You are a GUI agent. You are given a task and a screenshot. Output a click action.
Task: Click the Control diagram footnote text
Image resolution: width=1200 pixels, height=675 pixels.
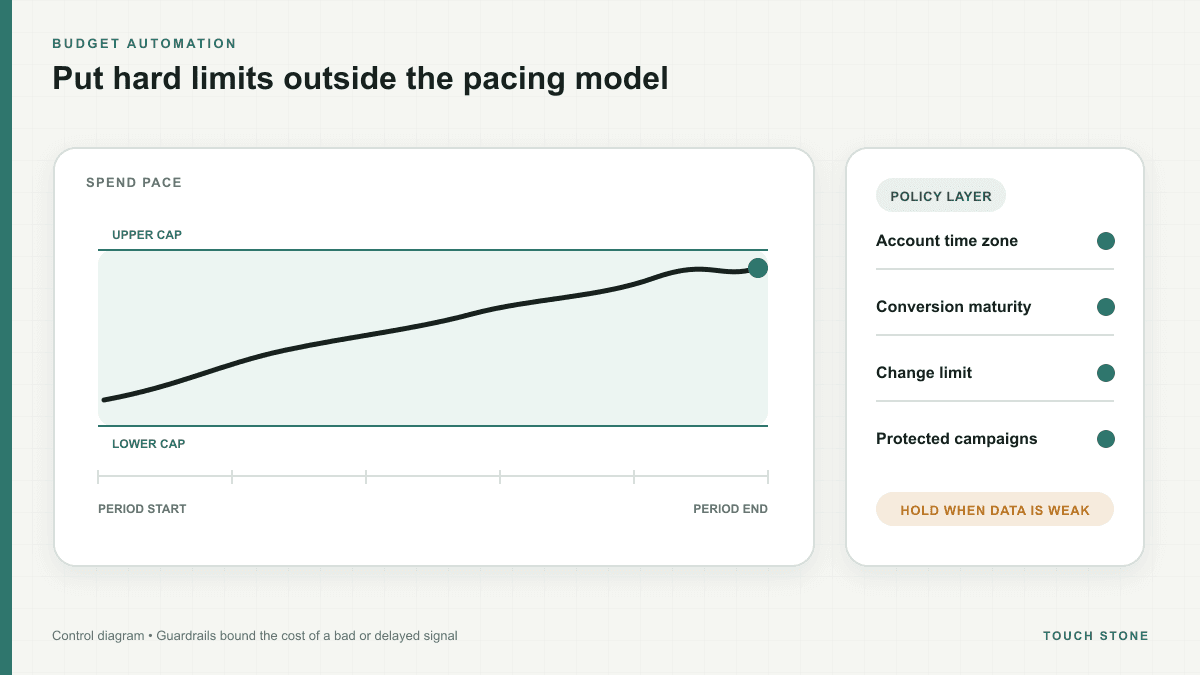255,636
